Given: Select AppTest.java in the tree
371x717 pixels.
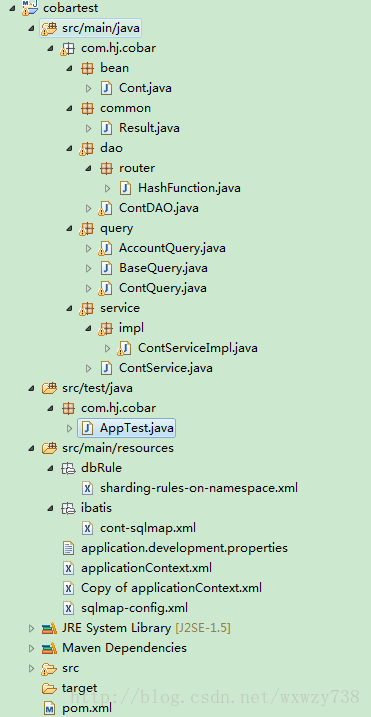Looking at the screenshot, I should click(127, 428).
